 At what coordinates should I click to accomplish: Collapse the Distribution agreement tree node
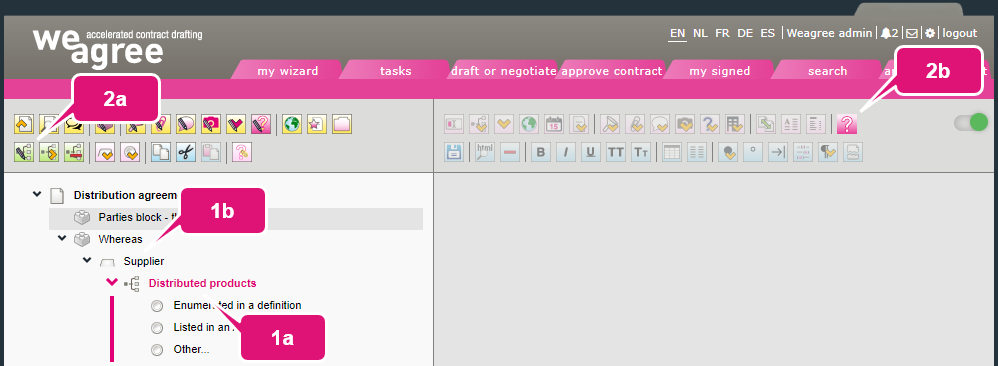(x=37, y=194)
